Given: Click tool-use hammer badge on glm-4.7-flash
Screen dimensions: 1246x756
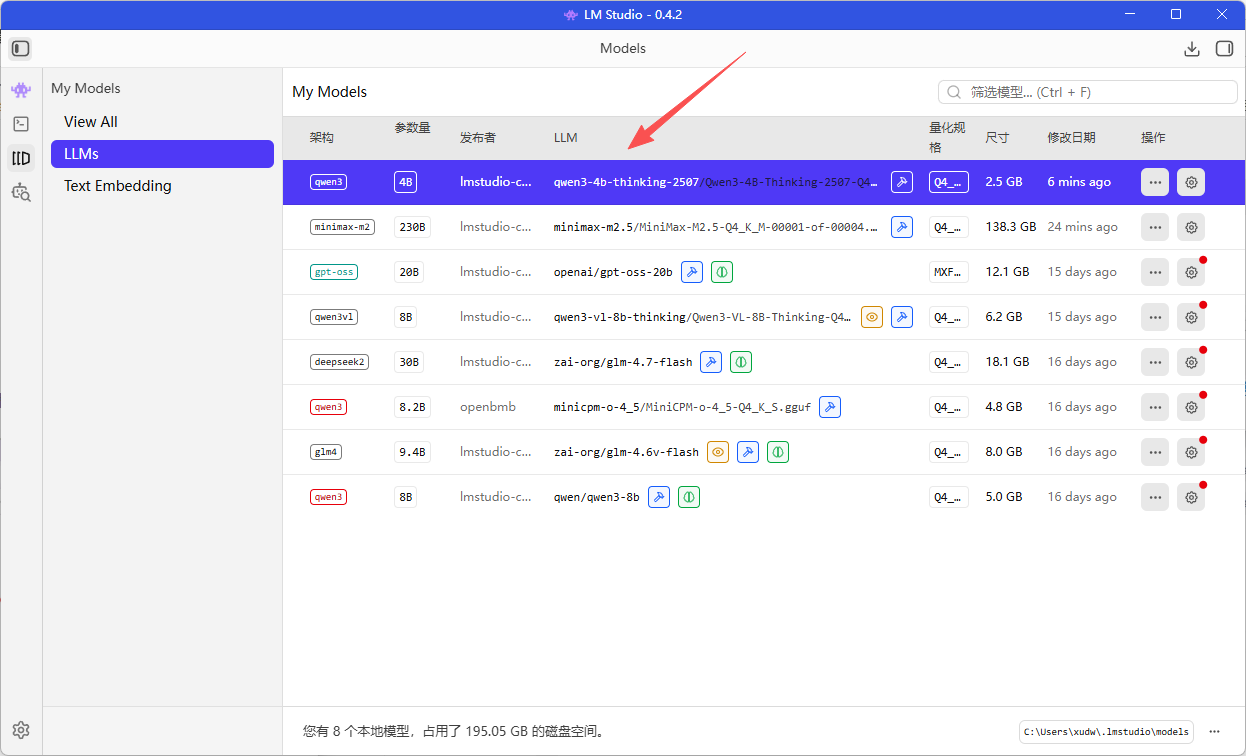Looking at the screenshot, I should click(711, 362).
